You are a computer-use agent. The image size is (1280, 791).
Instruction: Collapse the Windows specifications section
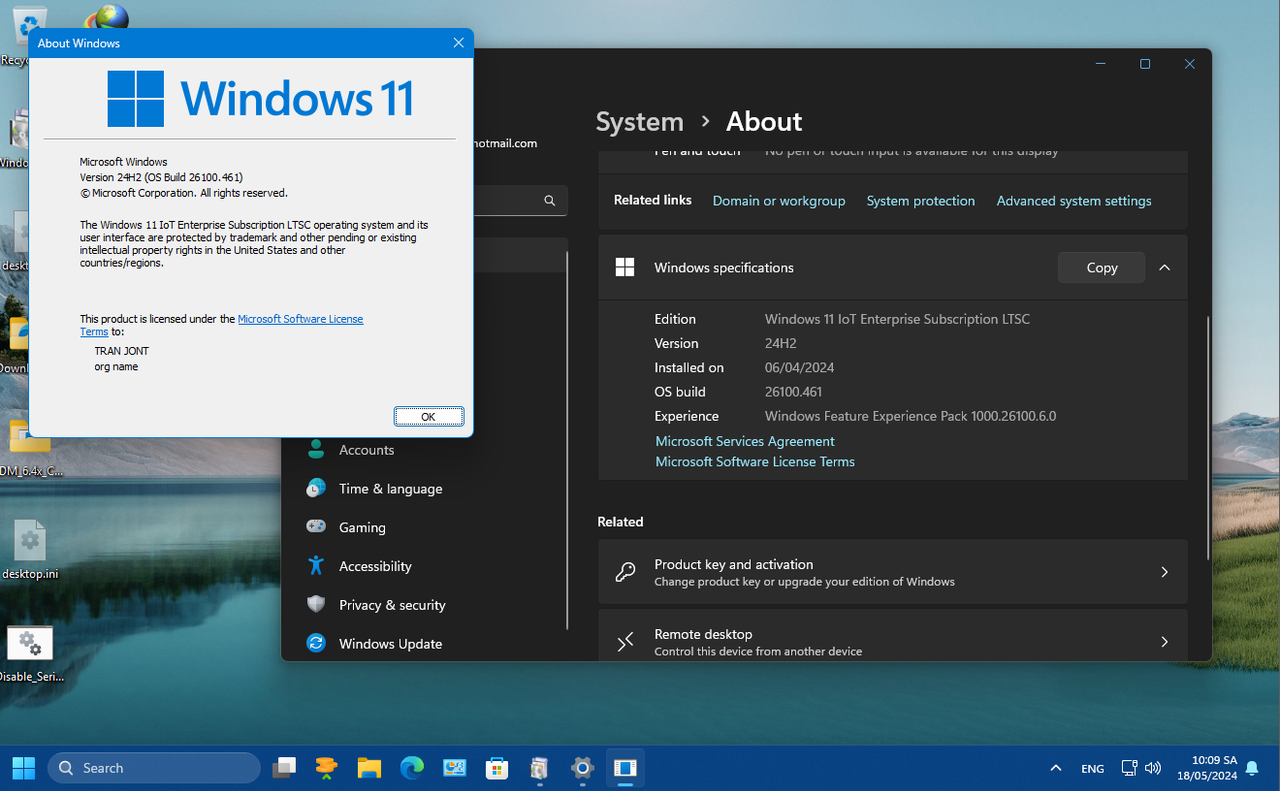tap(1164, 267)
